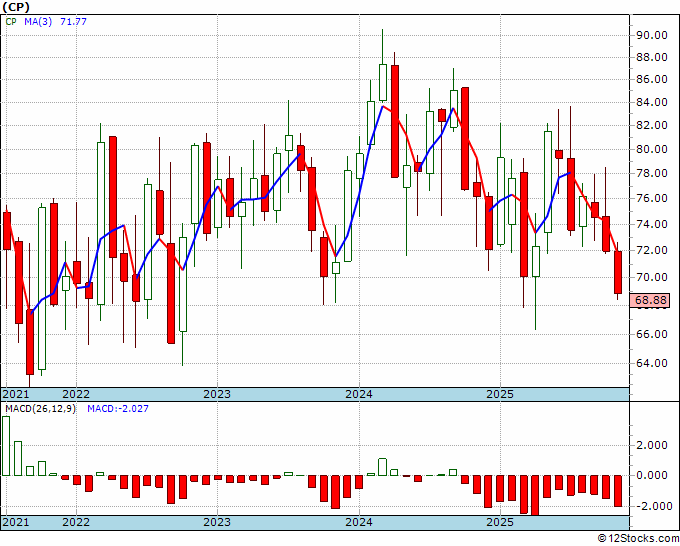
Task: Click 2023 on the MACD panel time axis
Action: [217, 522]
